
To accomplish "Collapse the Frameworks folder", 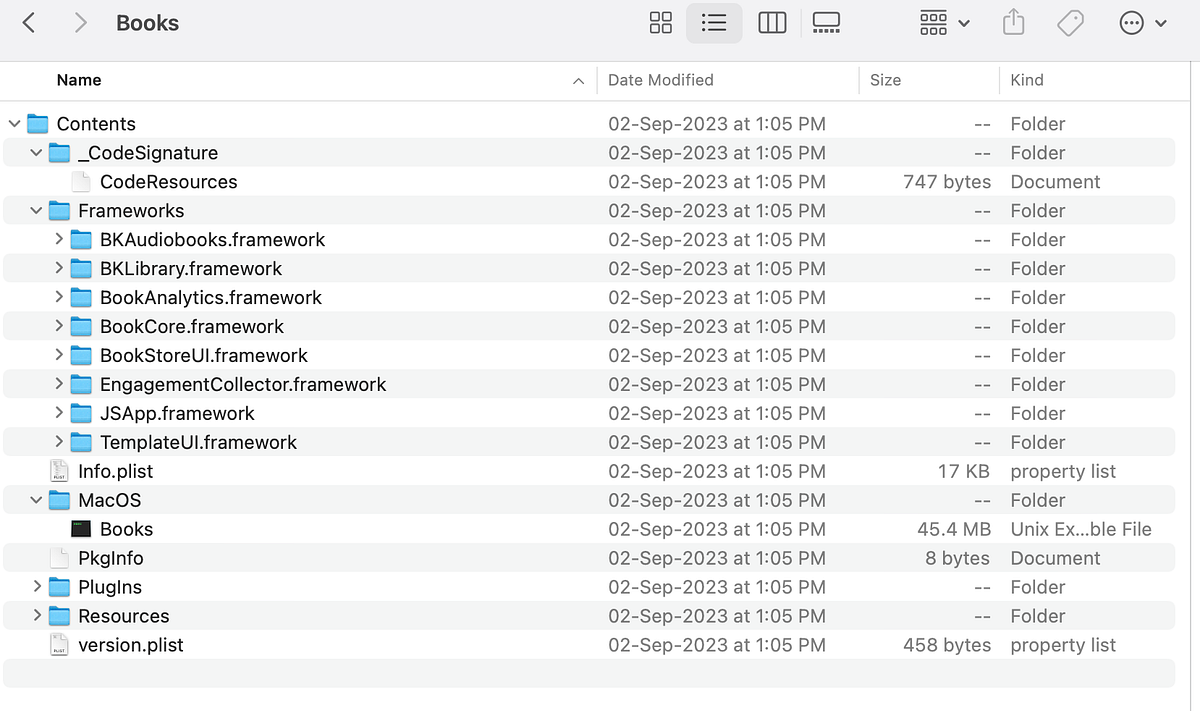I will point(37,211).
